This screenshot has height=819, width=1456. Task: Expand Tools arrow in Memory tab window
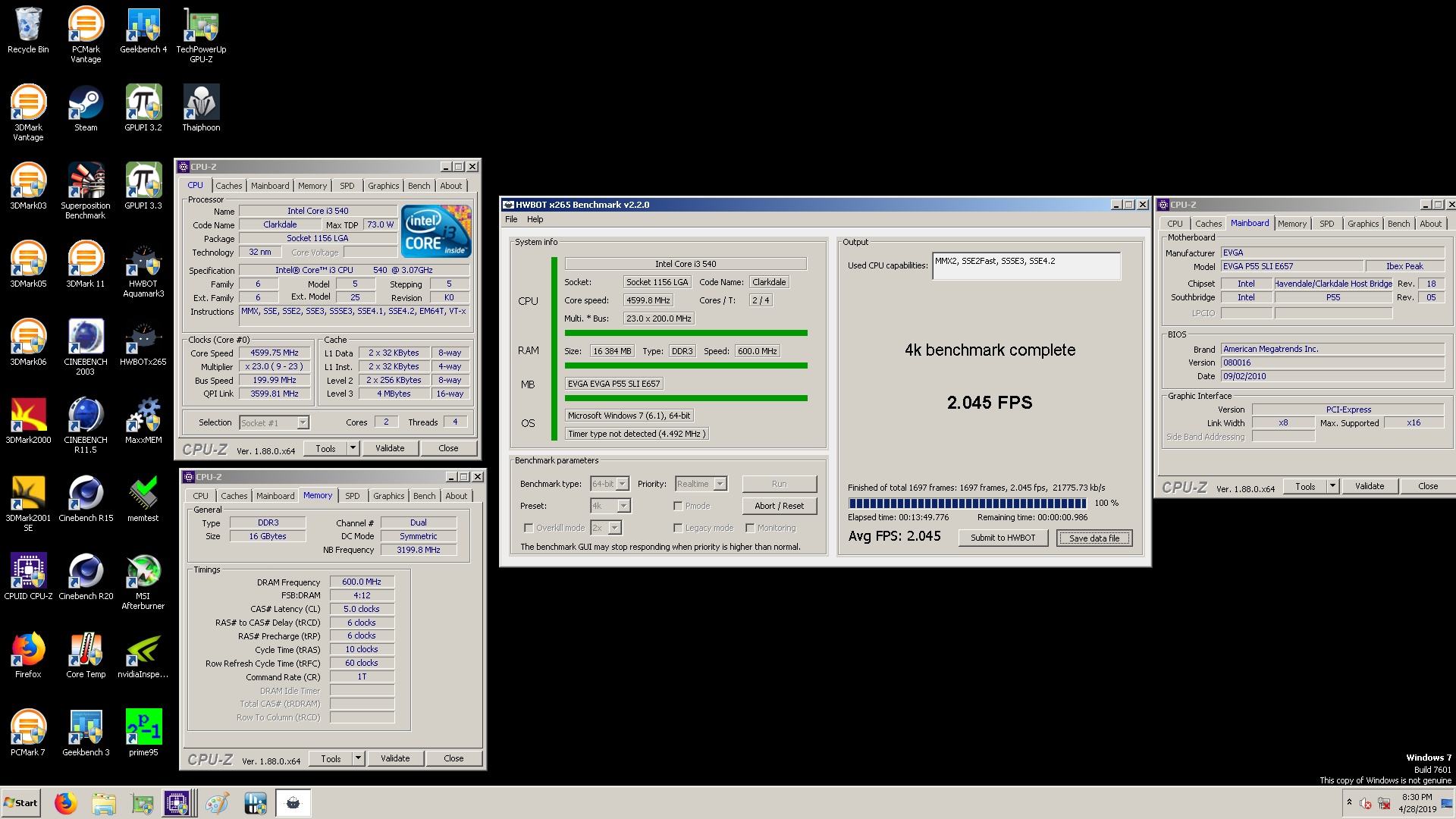click(x=358, y=758)
